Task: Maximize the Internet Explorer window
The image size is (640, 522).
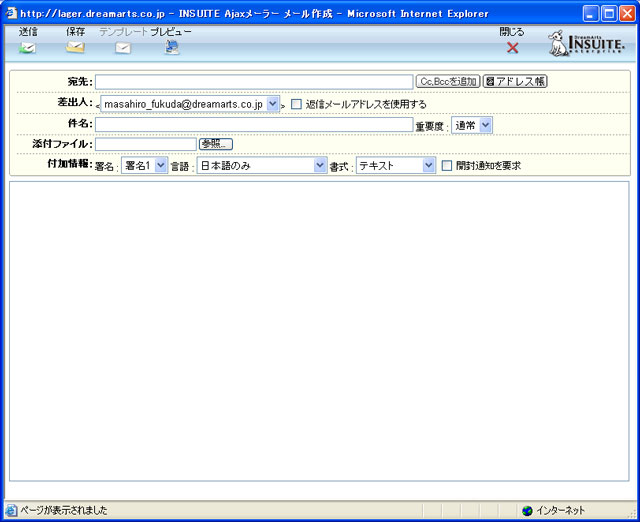Action: click(609, 14)
